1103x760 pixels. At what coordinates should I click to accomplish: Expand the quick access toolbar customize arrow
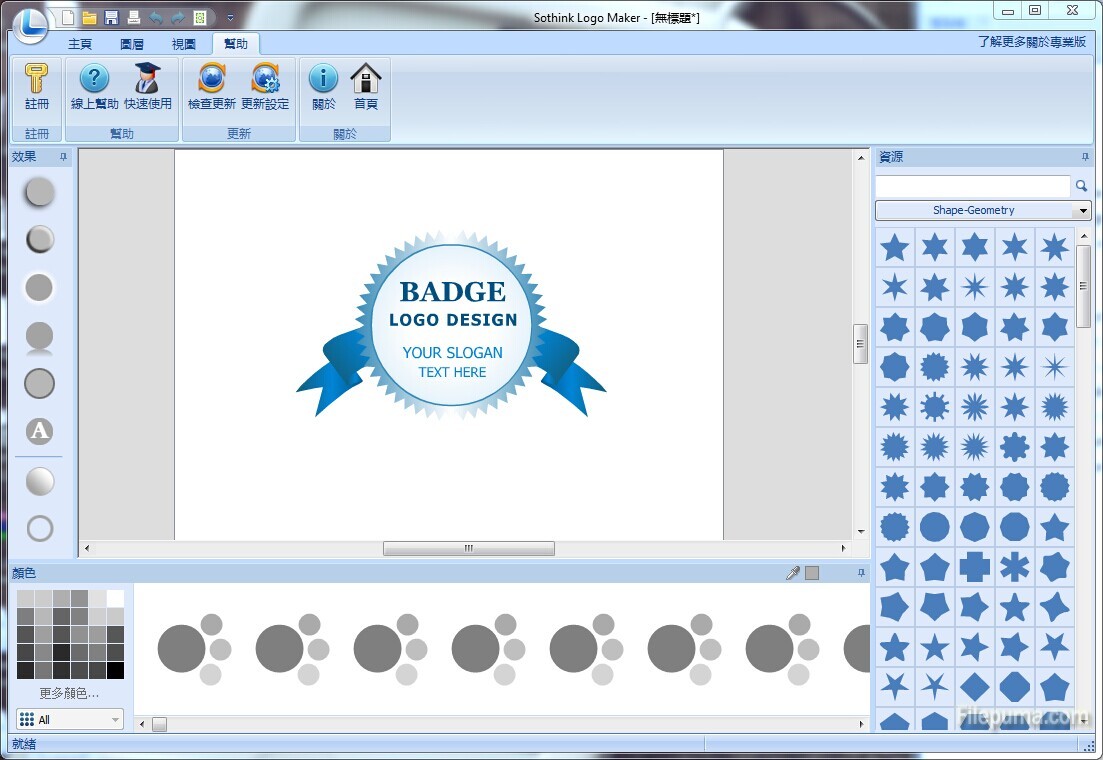point(230,18)
